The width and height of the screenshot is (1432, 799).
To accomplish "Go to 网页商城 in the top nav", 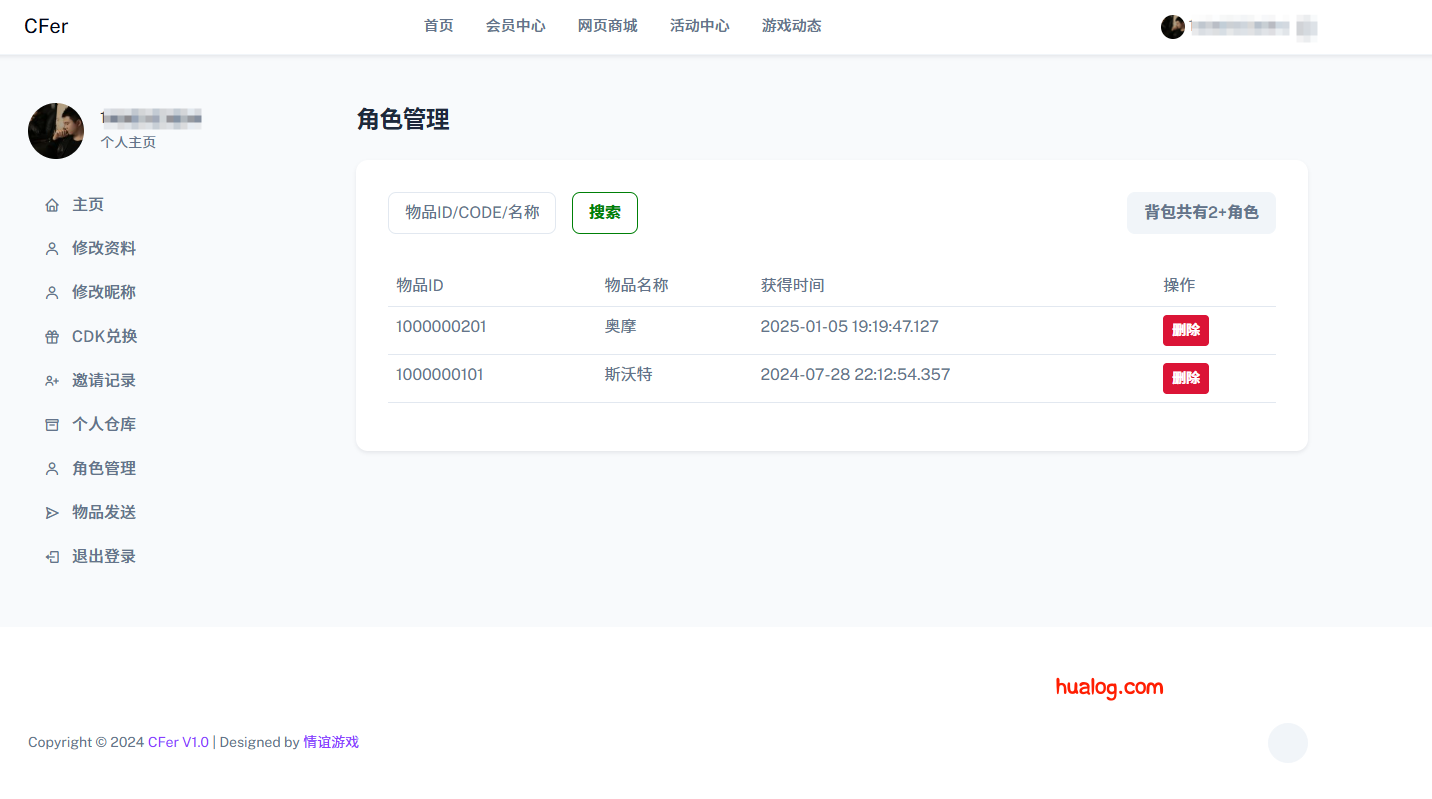I will pyautogui.click(x=607, y=26).
